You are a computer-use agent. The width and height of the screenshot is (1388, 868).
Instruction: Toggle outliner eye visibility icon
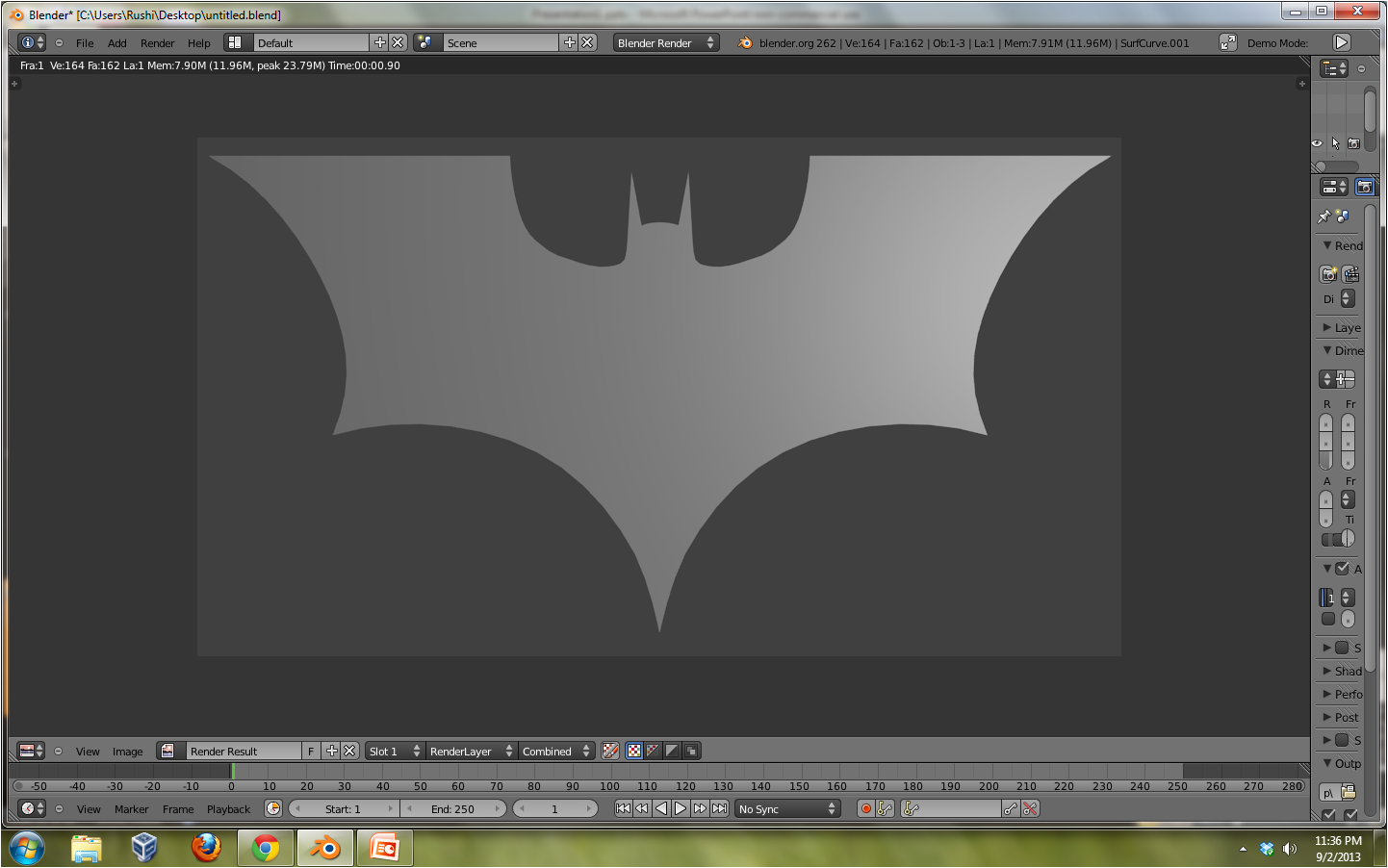tap(1317, 143)
